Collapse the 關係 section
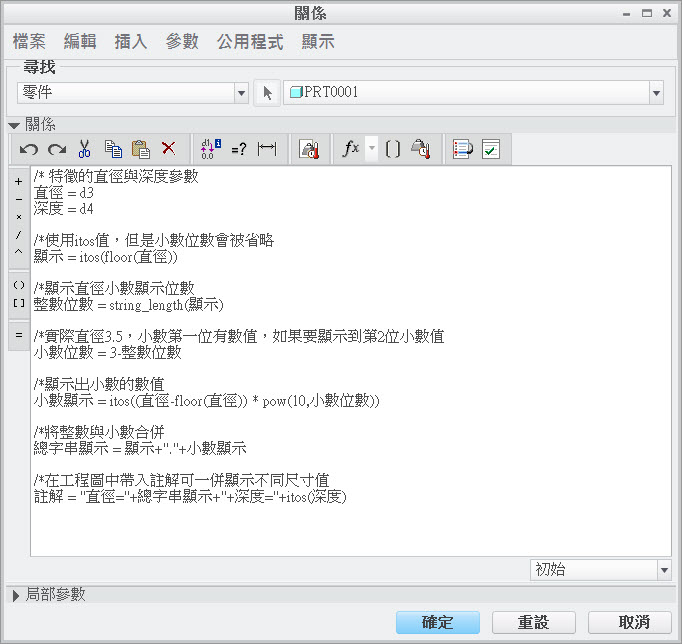 point(14,126)
